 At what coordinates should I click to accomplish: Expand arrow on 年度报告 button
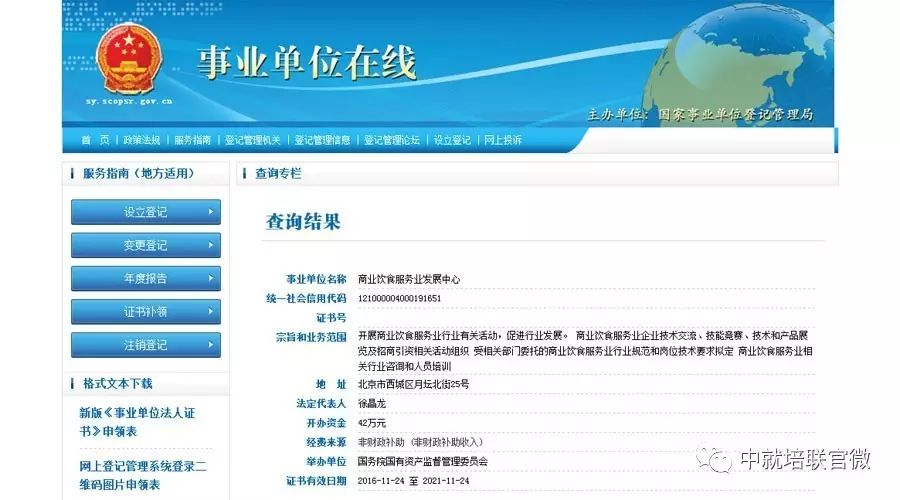[x=211, y=278]
